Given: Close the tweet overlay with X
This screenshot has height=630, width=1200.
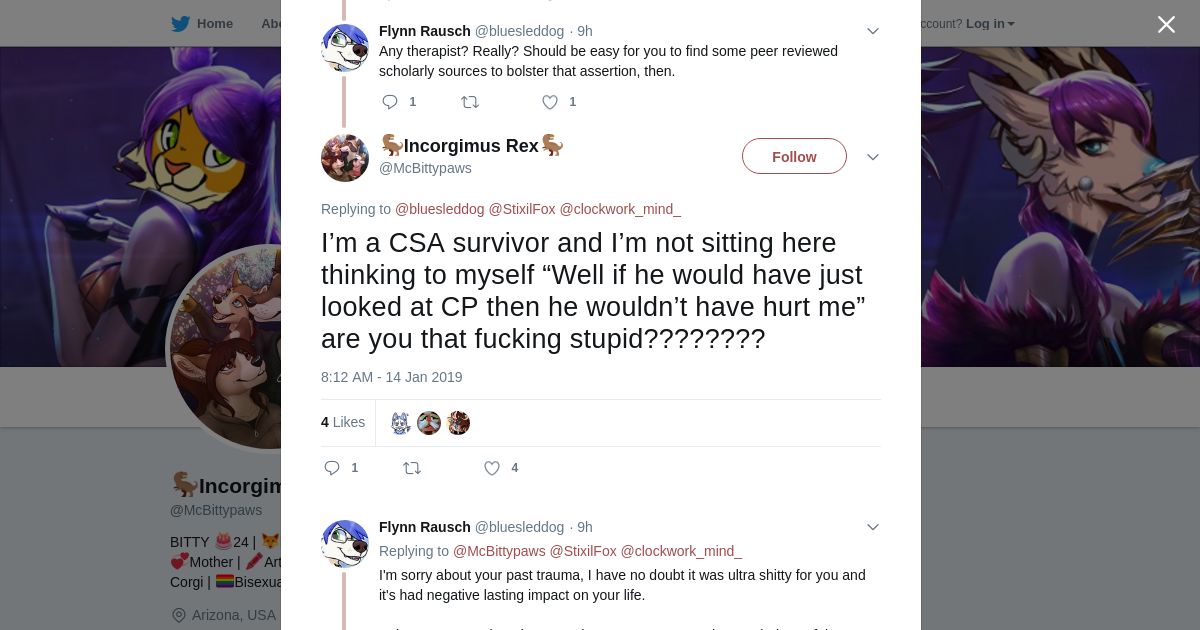Looking at the screenshot, I should [1166, 25].
